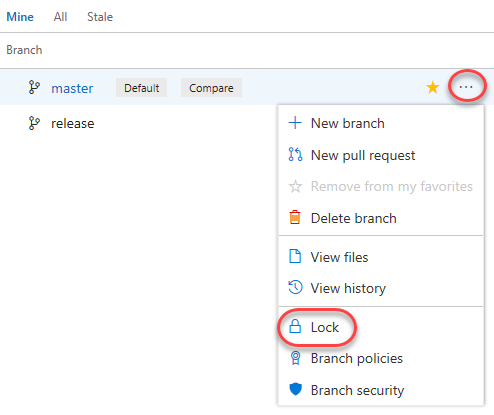Open the release branch
This screenshot has width=494, height=415.
coord(73,124)
